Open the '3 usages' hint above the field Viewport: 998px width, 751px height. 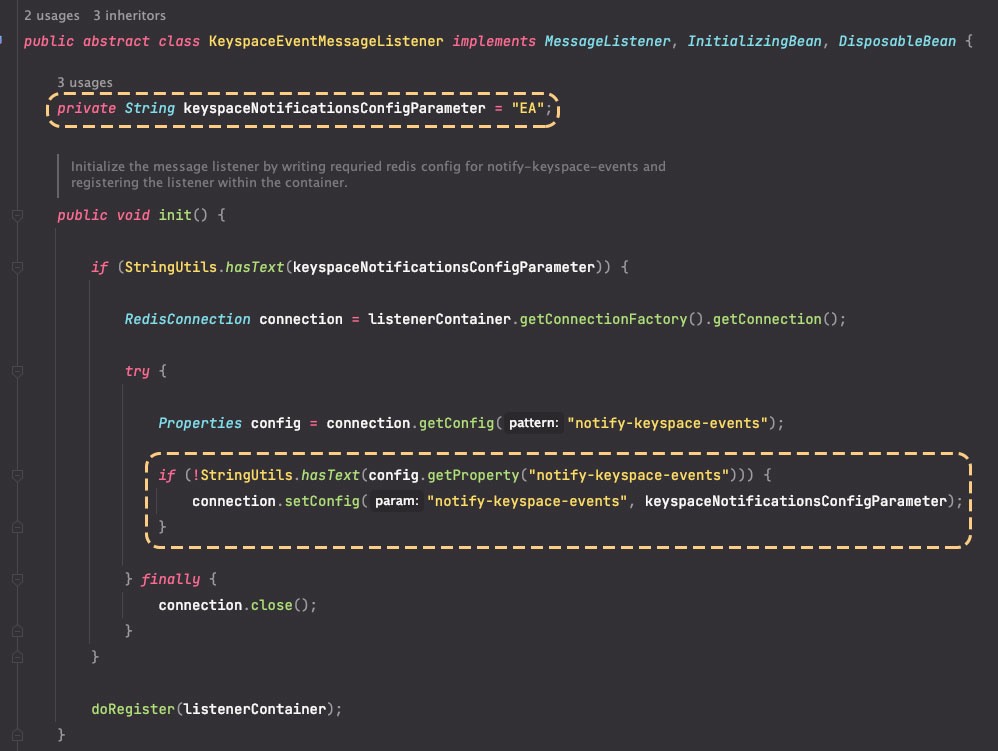coord(85,83)
